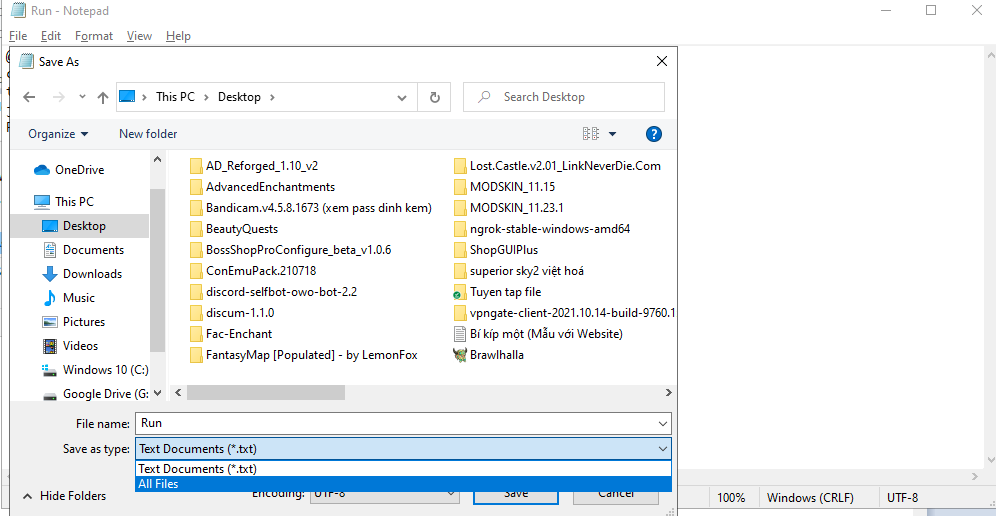Select the AdvancedEnchantments folder
The image size is (996, 516).
click(262, 187)
